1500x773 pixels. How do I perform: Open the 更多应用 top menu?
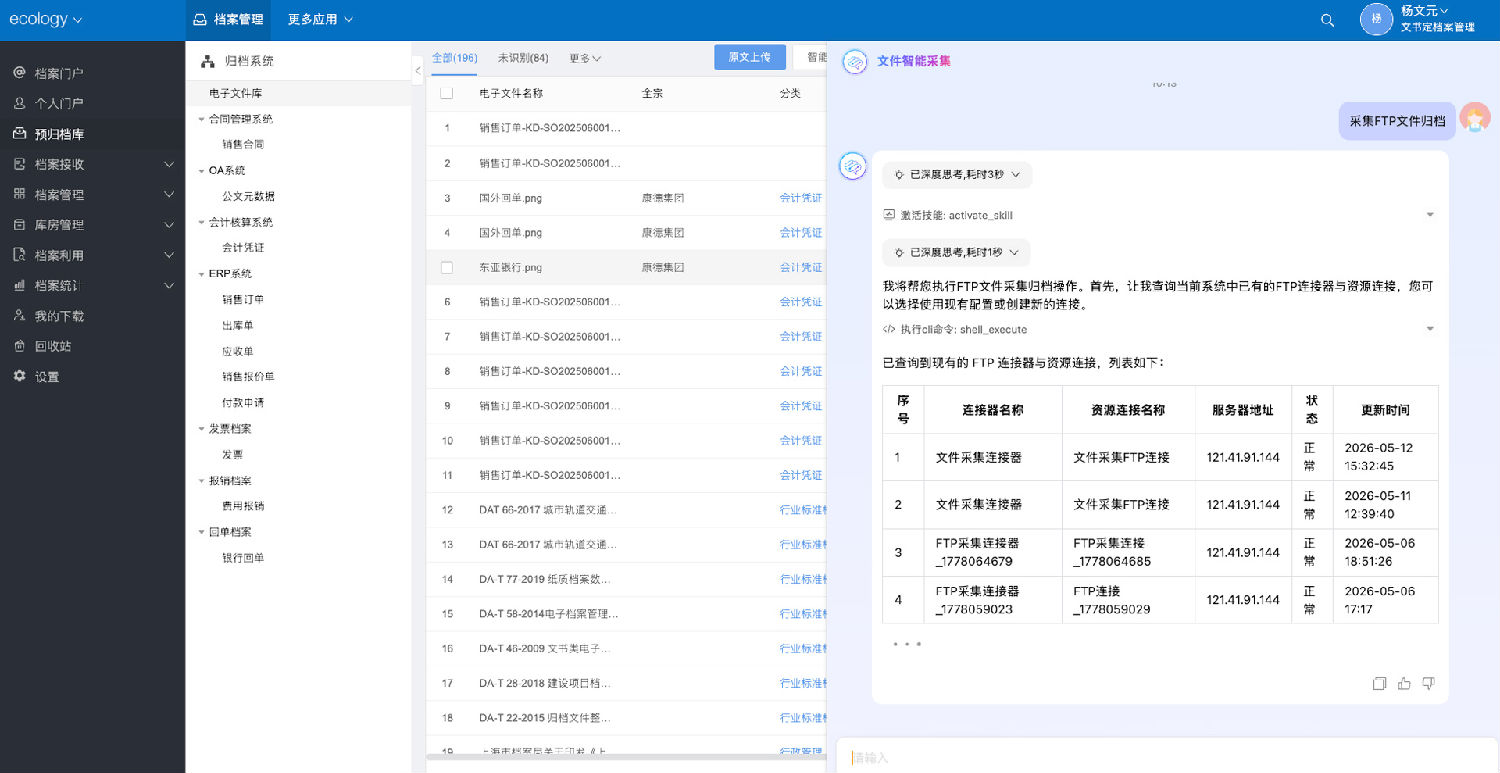tap(320, 20)
